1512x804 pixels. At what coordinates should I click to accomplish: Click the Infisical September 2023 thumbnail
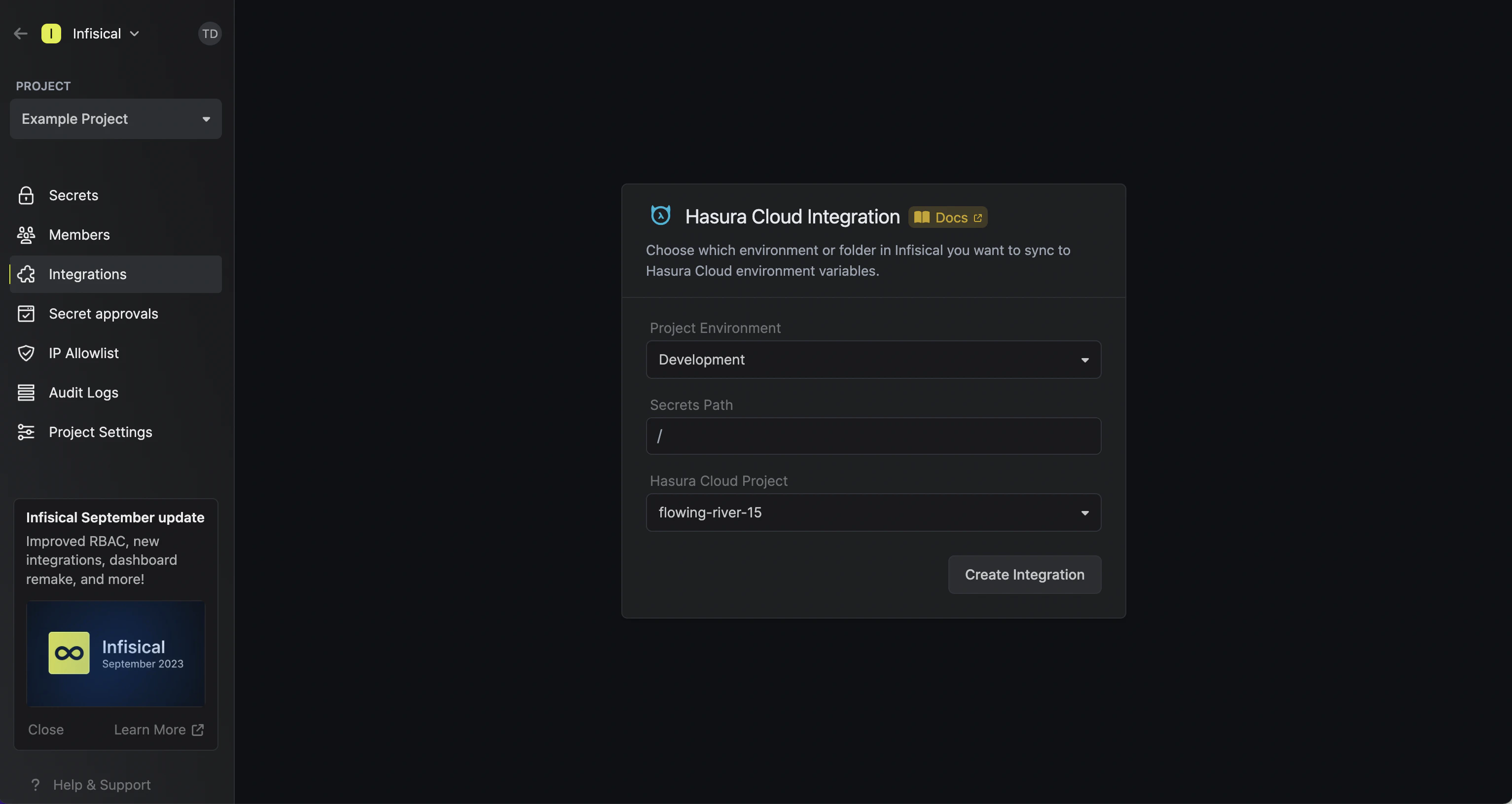tap(115, 653)
